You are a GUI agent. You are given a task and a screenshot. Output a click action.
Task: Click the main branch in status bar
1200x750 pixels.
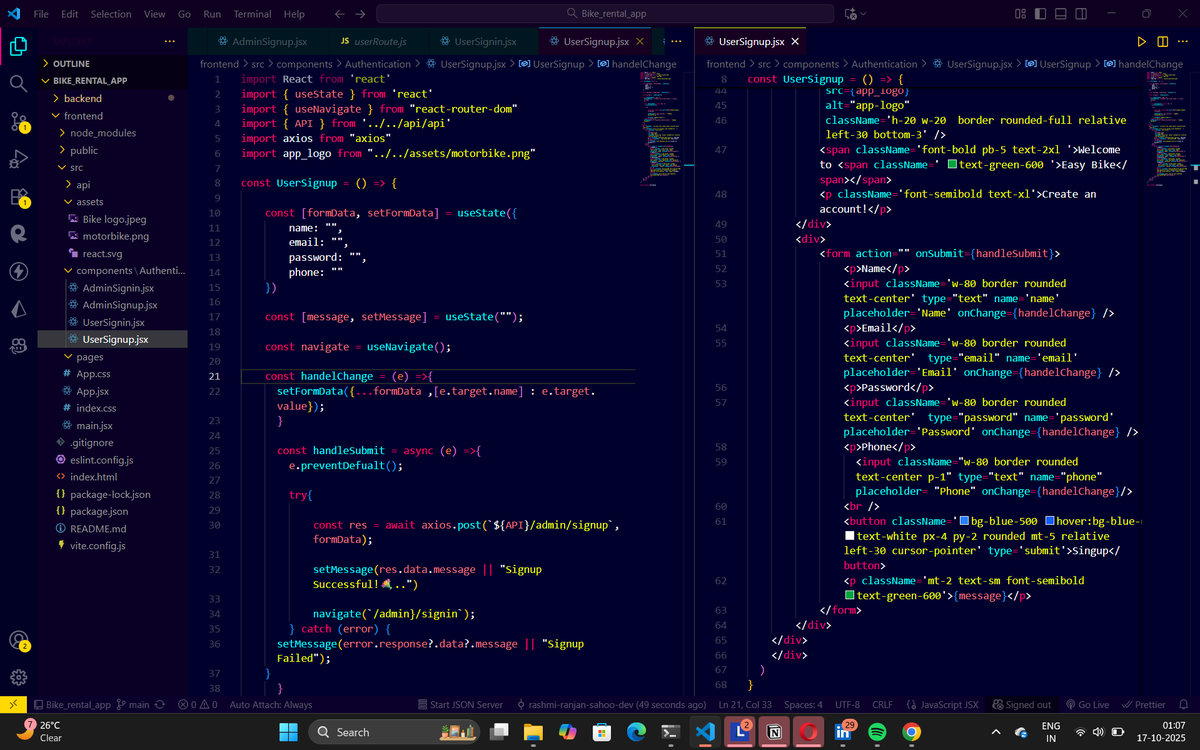click(x=132, y=705)
